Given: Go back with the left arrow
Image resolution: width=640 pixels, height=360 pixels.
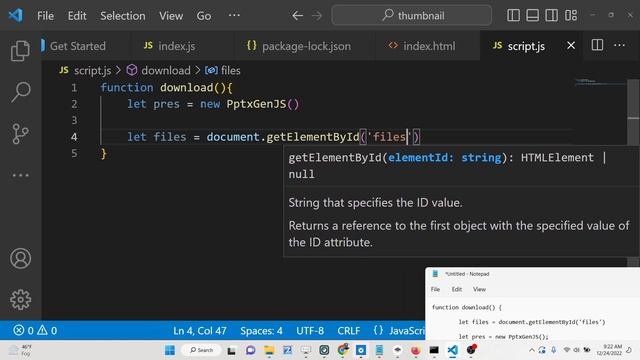Looking at the screenshot, I should [297, 16].
